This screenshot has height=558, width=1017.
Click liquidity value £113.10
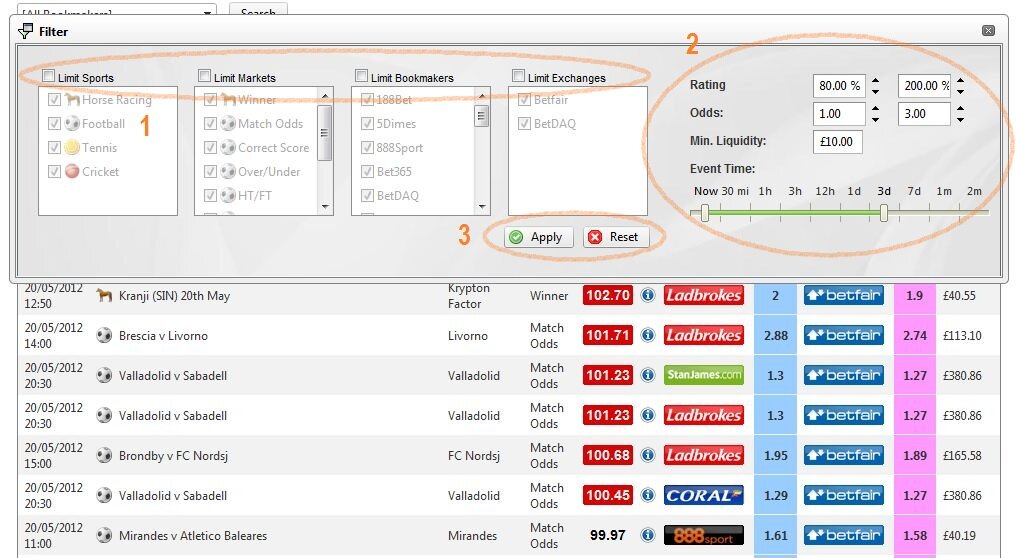(x=962, y=335)
